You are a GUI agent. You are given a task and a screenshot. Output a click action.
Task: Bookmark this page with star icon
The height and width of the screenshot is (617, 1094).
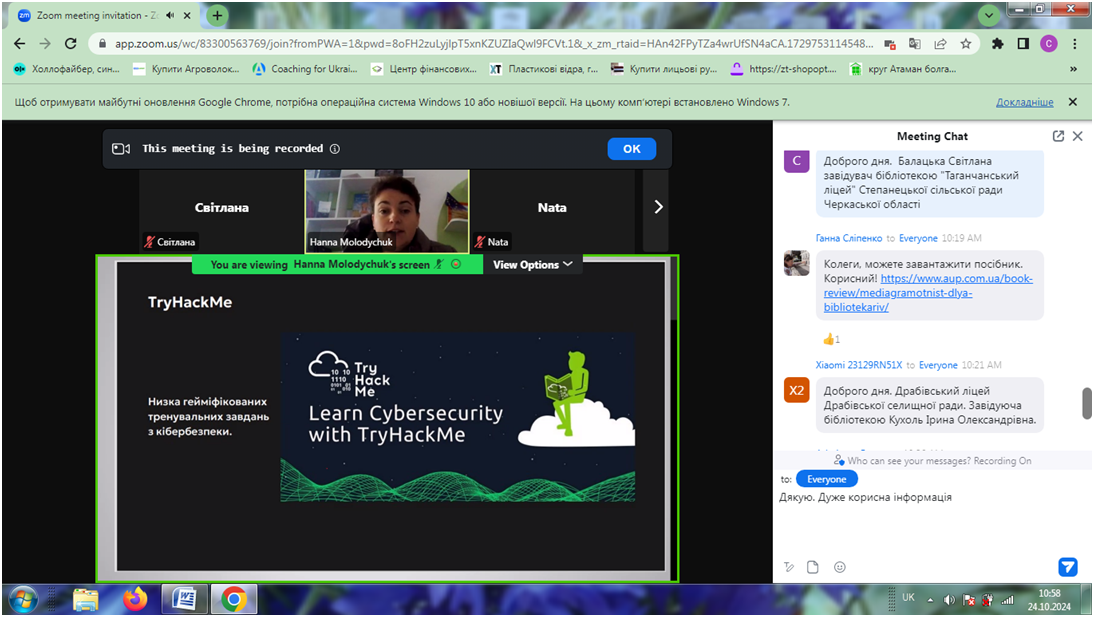966,43
